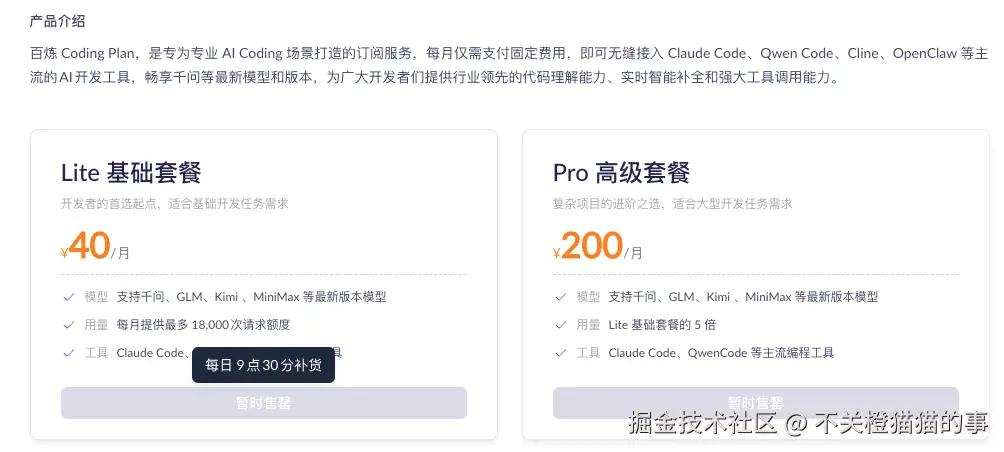The height and width of the screenshot is (452, 1004).
Task: Click the 每月提供最多 18,000 次请求额度 text
Action: 203,325
